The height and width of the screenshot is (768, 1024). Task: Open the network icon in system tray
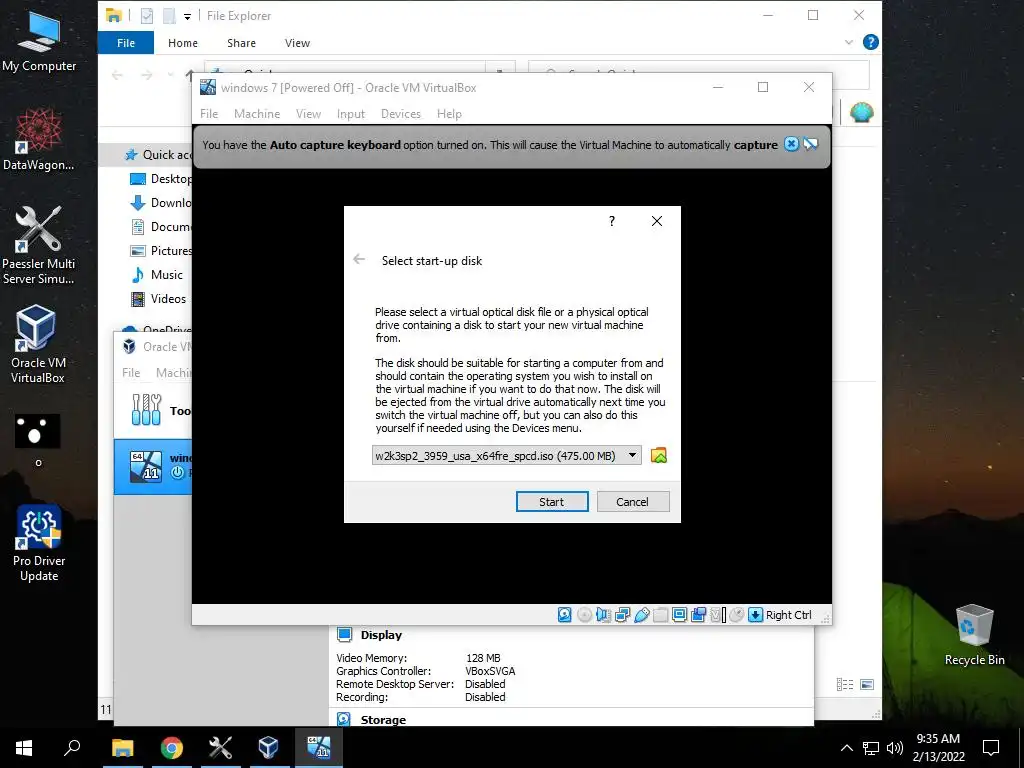[871, 748]
